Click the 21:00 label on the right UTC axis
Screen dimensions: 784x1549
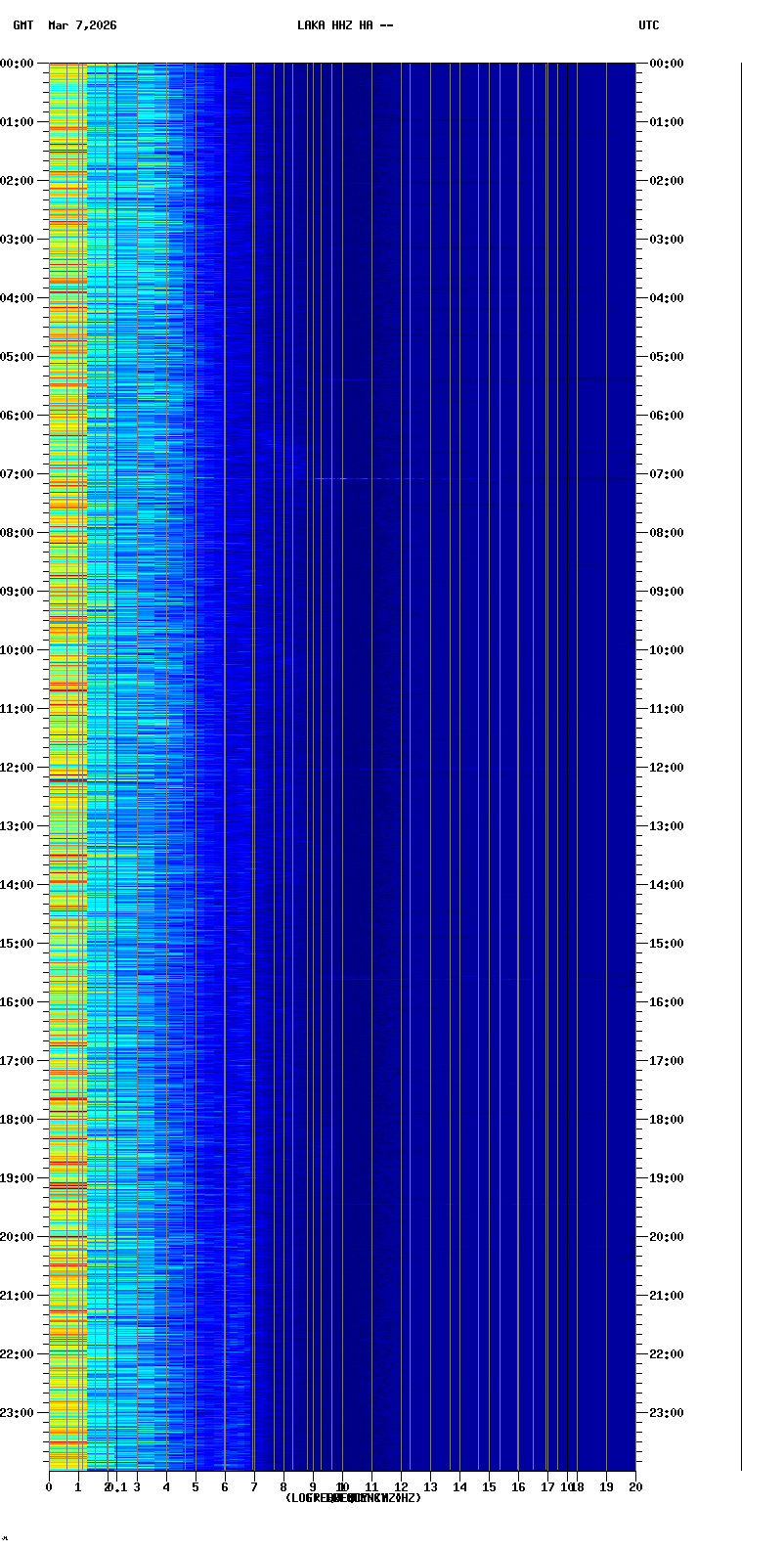pyautogui.click(x=667, y=1296)
